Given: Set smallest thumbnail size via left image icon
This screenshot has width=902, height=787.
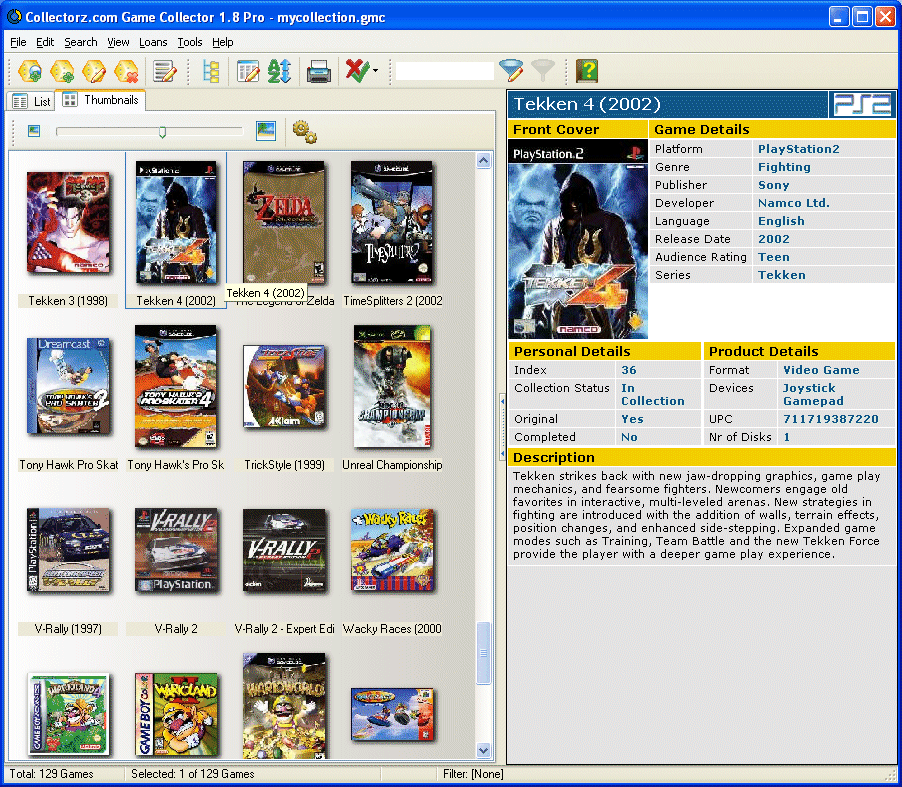Looking at the screenshot, I should [x=33, y=131].
